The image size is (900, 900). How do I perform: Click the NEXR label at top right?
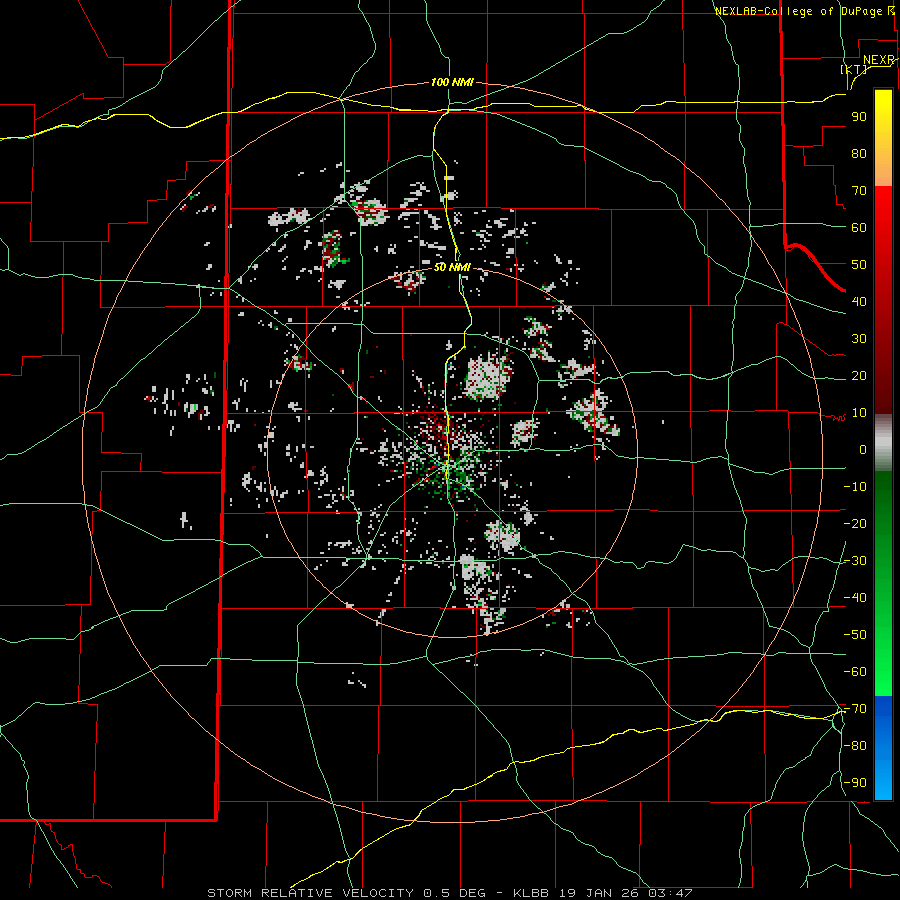tap(879, 60)
